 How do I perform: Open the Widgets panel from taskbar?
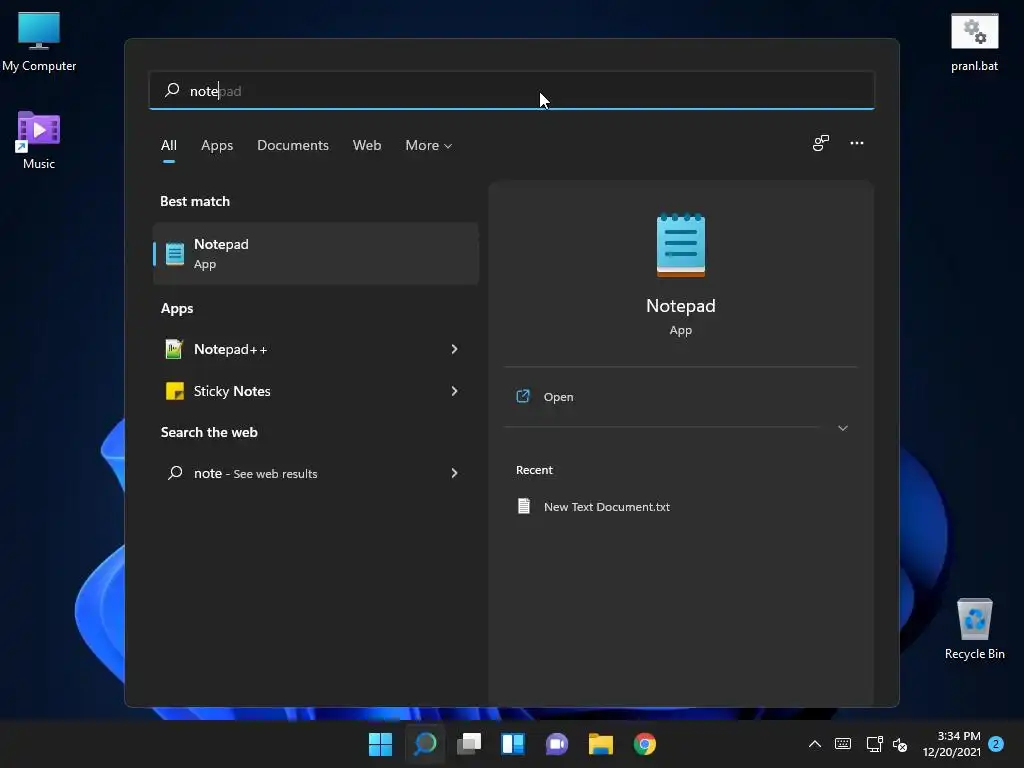[513, 744]
